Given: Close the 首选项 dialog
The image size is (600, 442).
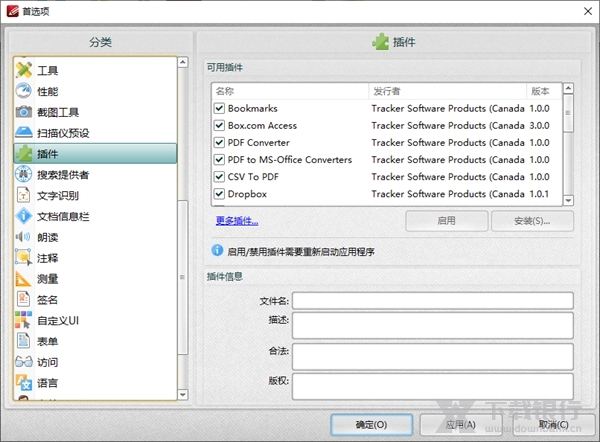Looking at the screenshot, I should click(588, 11).
